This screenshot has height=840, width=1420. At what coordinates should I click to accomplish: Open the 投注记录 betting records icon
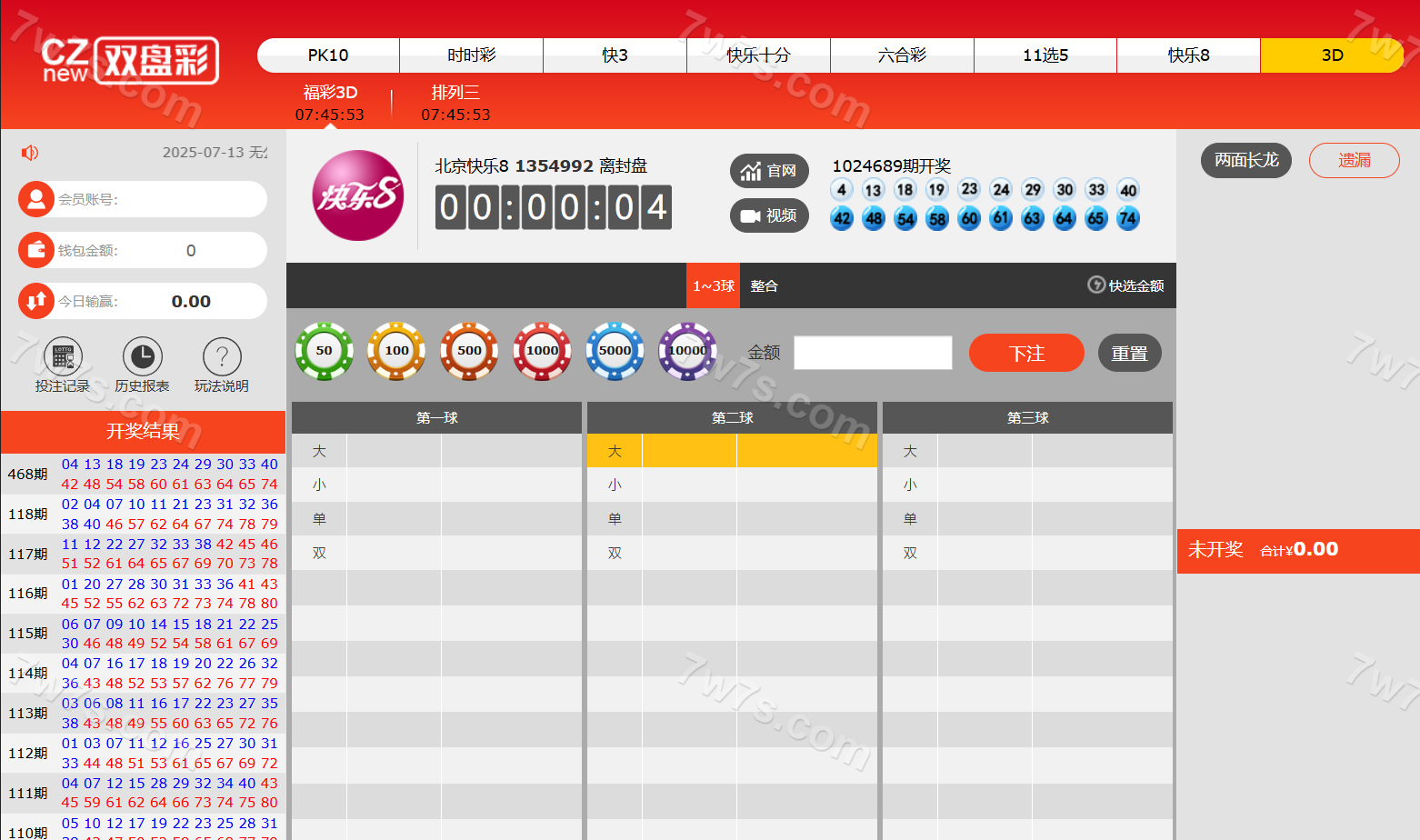63,357
